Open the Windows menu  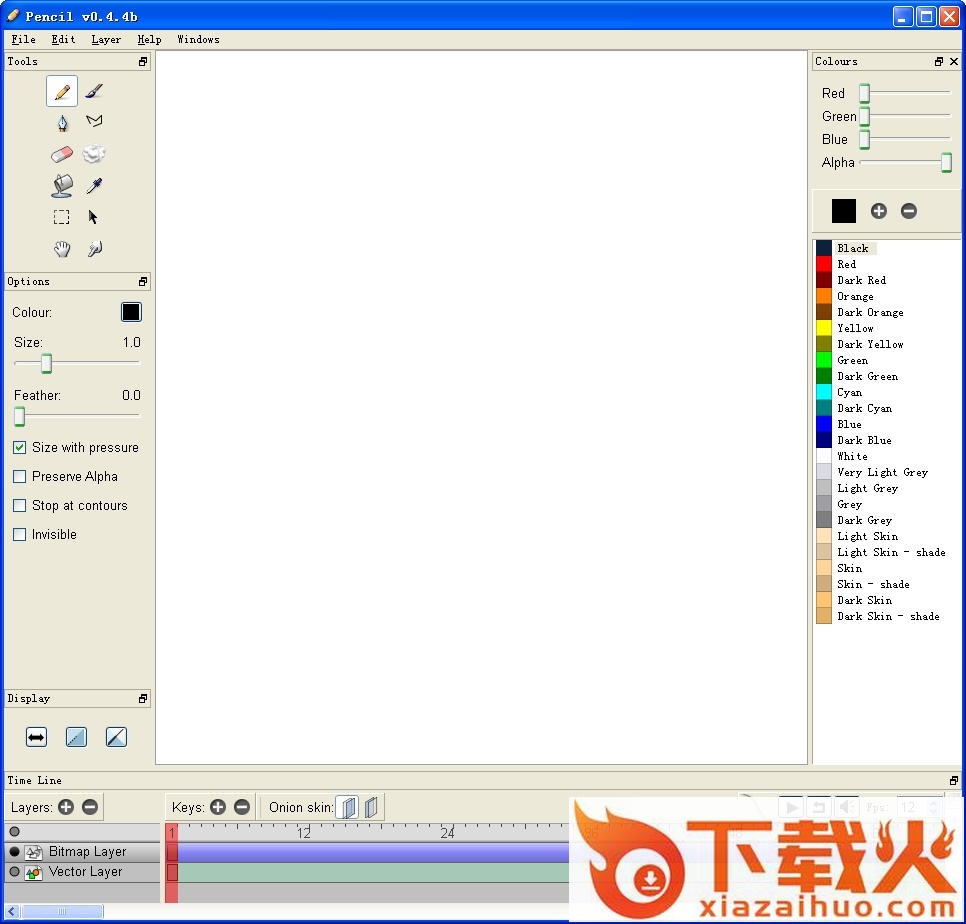coord(198,39)
